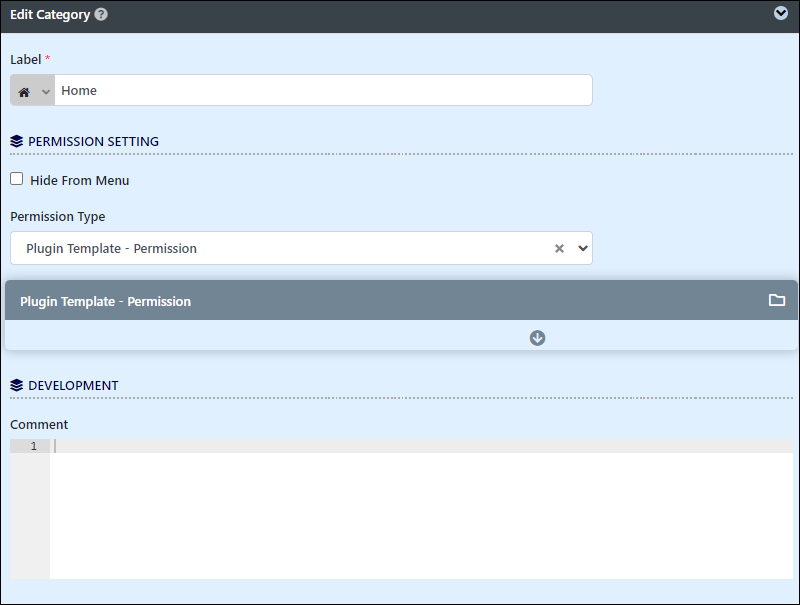Open the Permission Type dropdown arrow
This screenshot has height=605, width=800.
(583, 248)
